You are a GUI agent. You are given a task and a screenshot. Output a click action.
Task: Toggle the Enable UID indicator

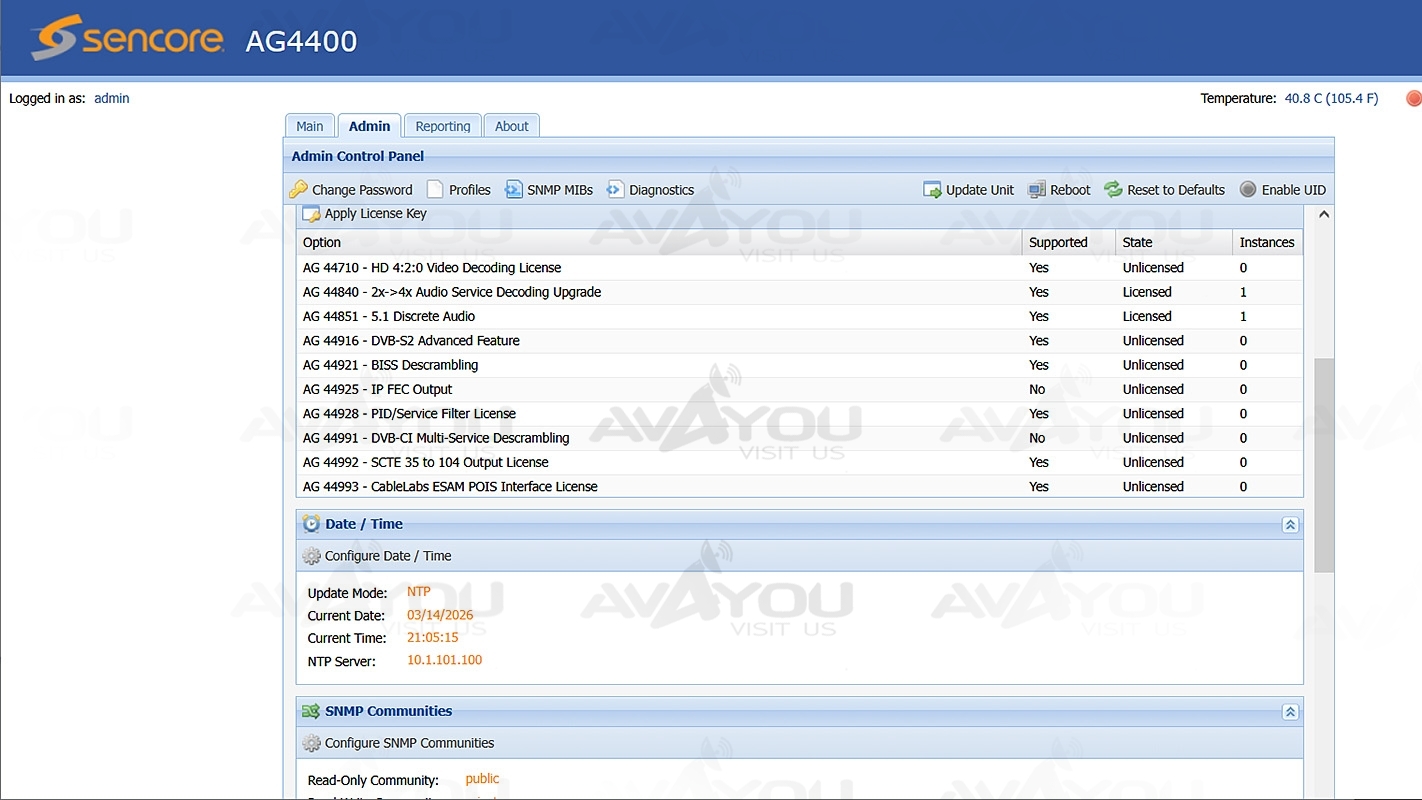point(1248,190)
